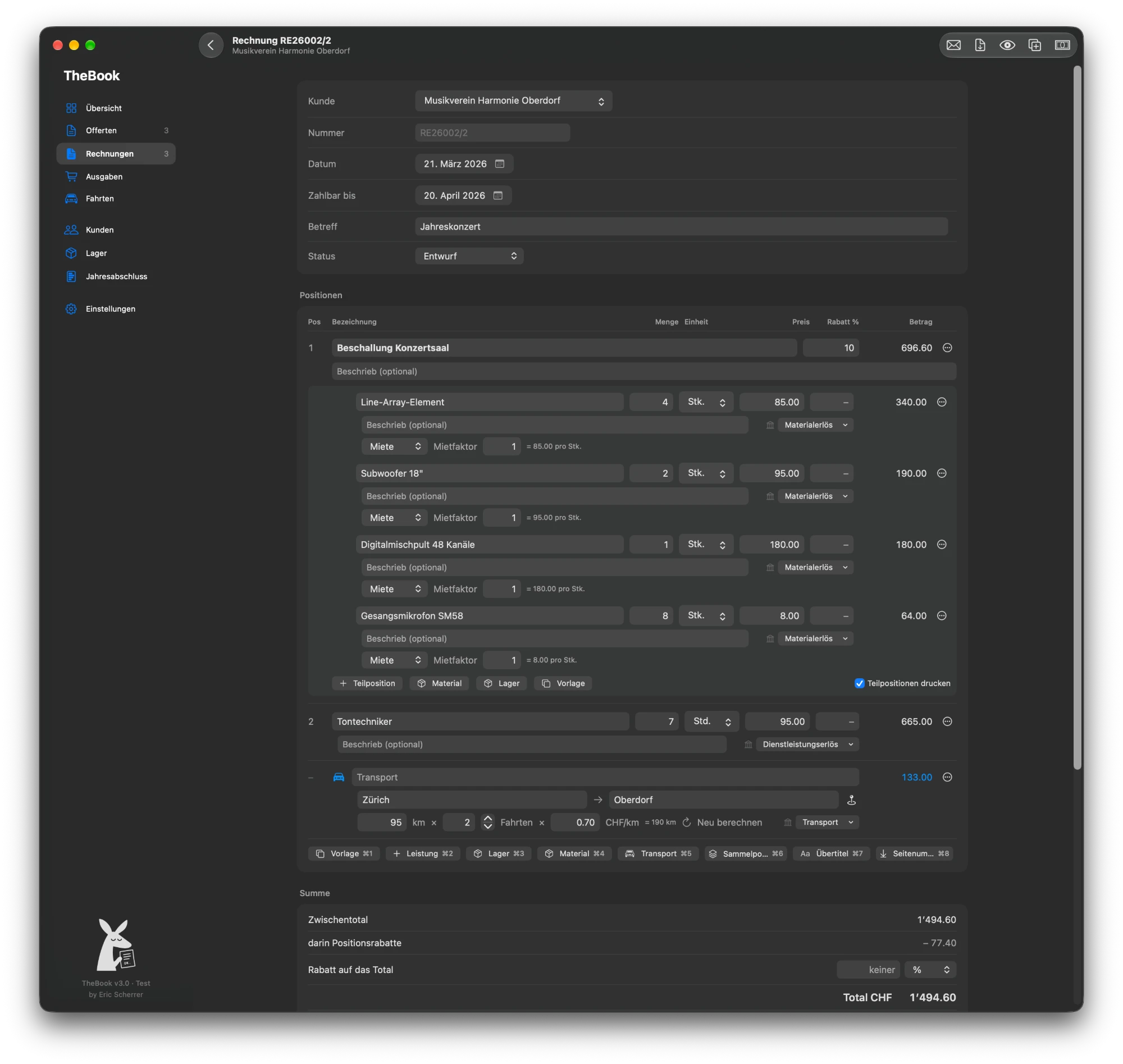Open invoice preview eye icon
Screen dimensions: 1123x1064
pos(1007,45)
